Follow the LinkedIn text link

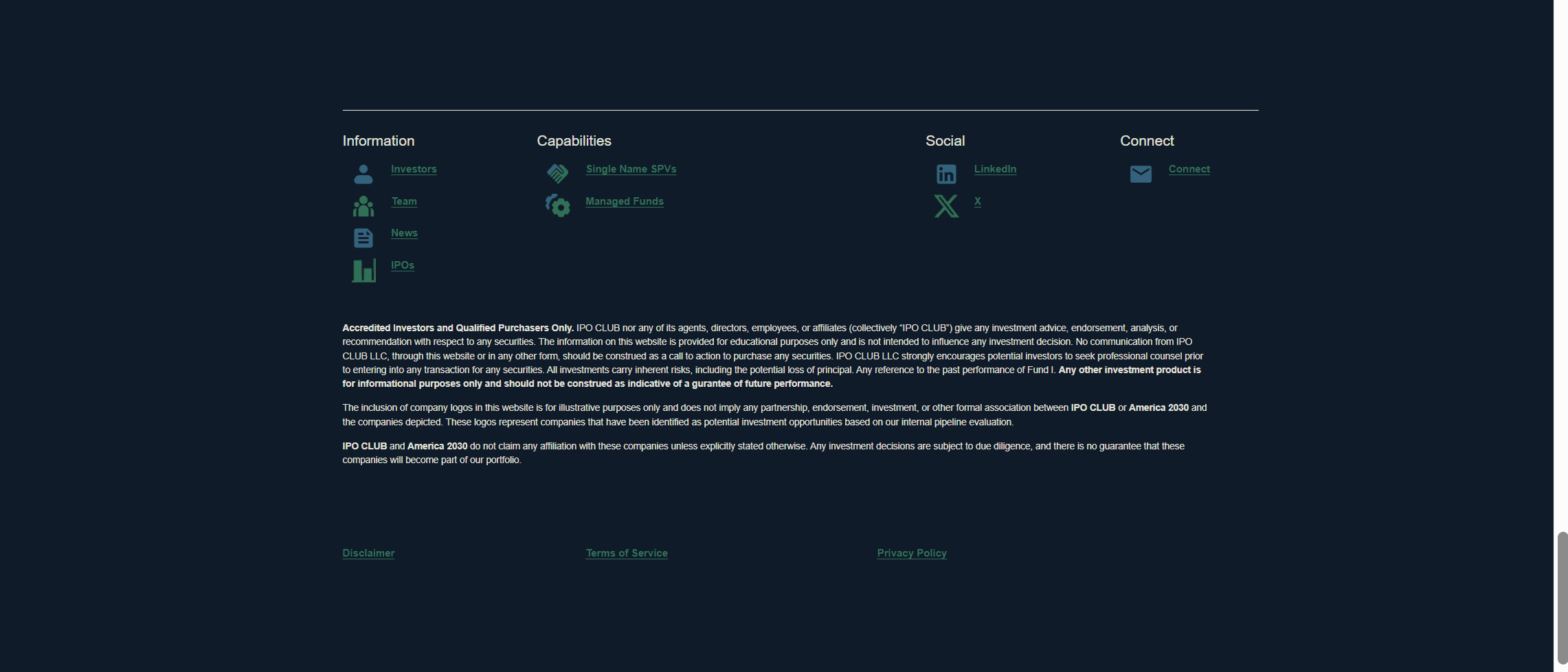(995, 169)
